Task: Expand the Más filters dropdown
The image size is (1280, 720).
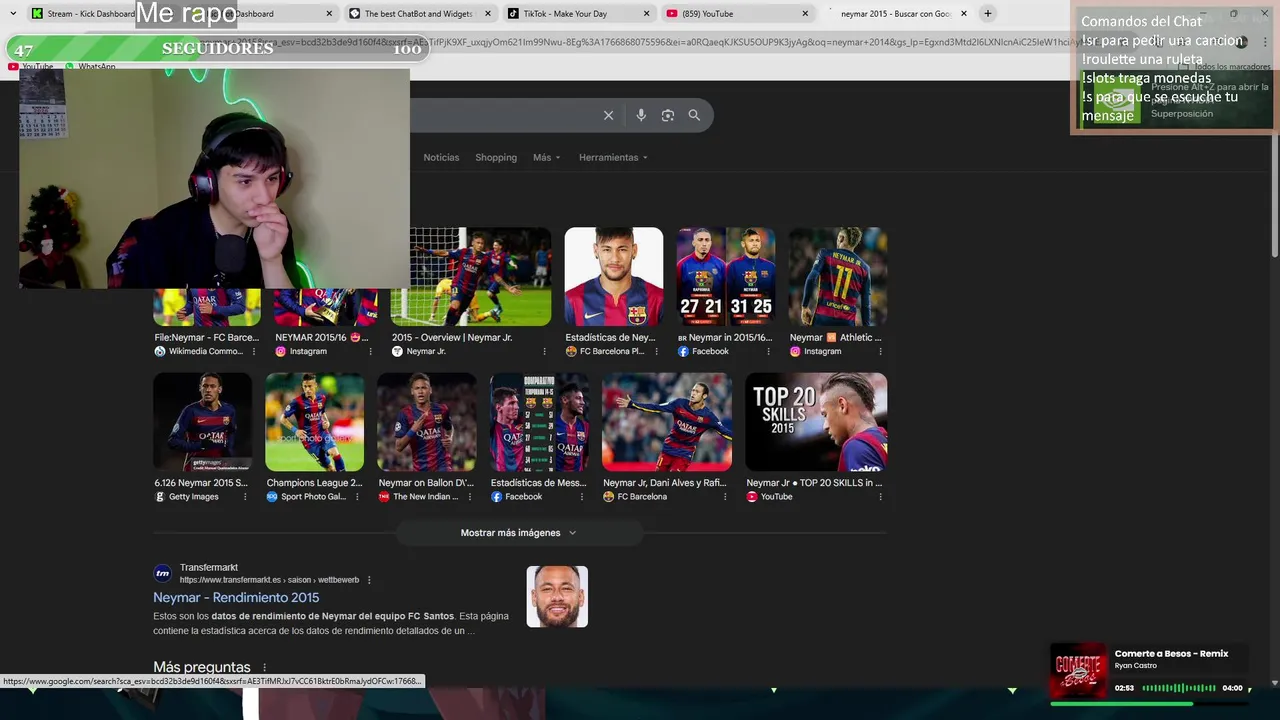Action: pos(546,158)
